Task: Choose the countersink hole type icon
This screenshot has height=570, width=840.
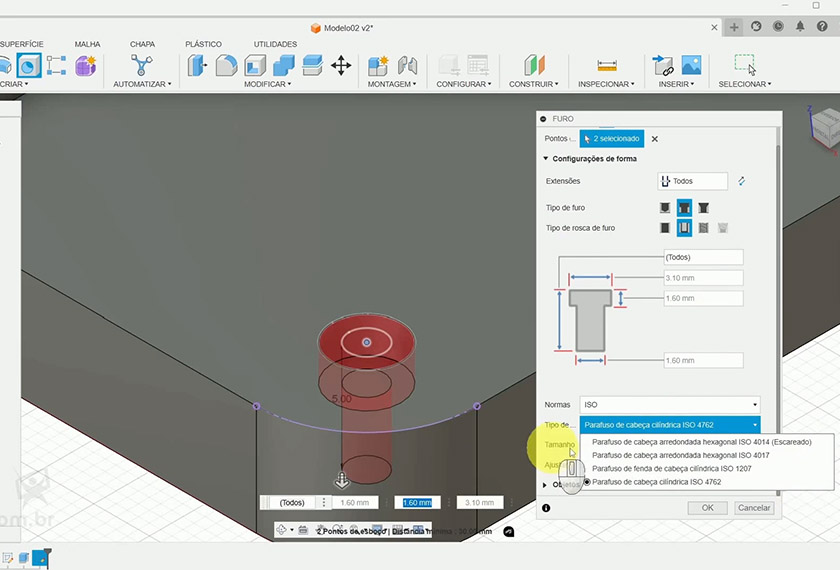Action: tap(704, 208)
